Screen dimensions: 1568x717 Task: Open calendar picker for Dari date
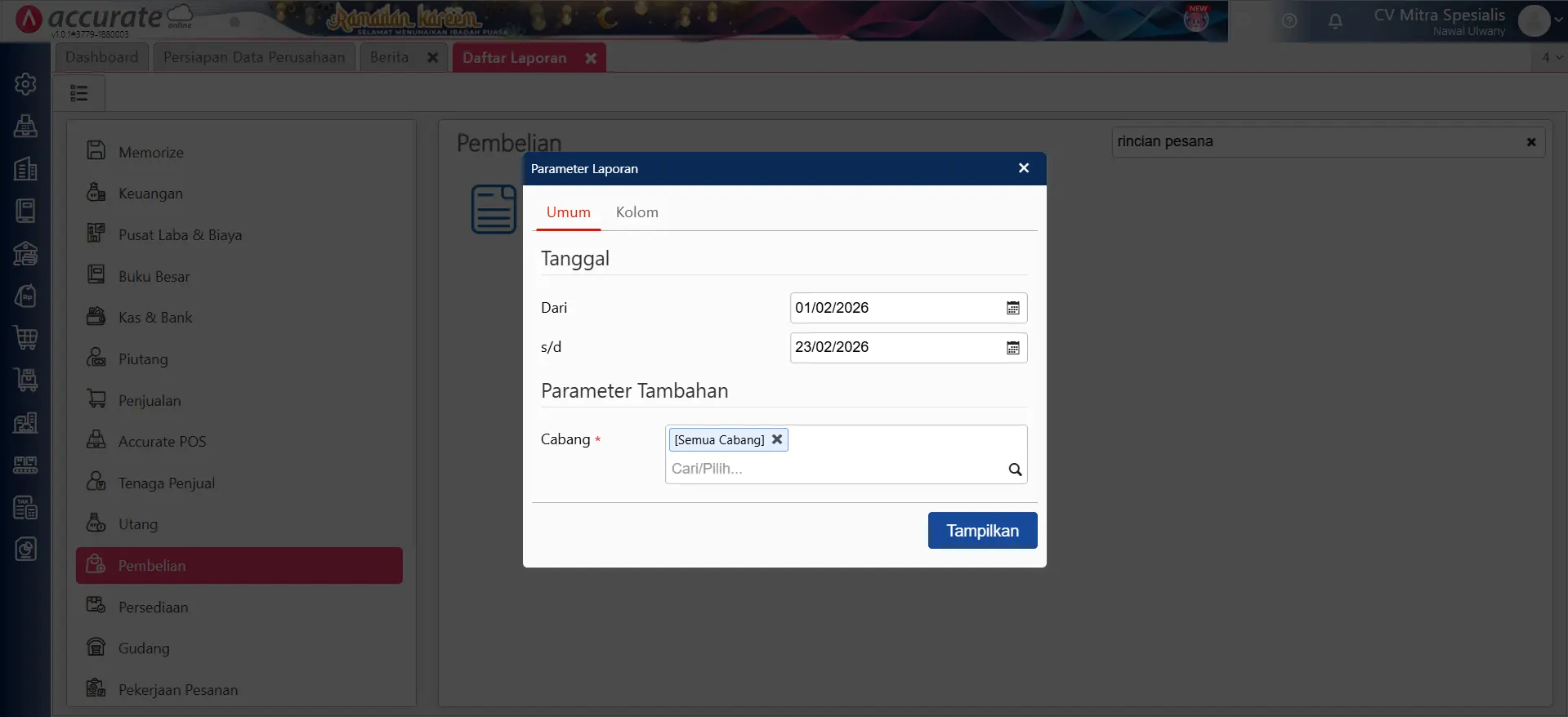[1012, 308]
